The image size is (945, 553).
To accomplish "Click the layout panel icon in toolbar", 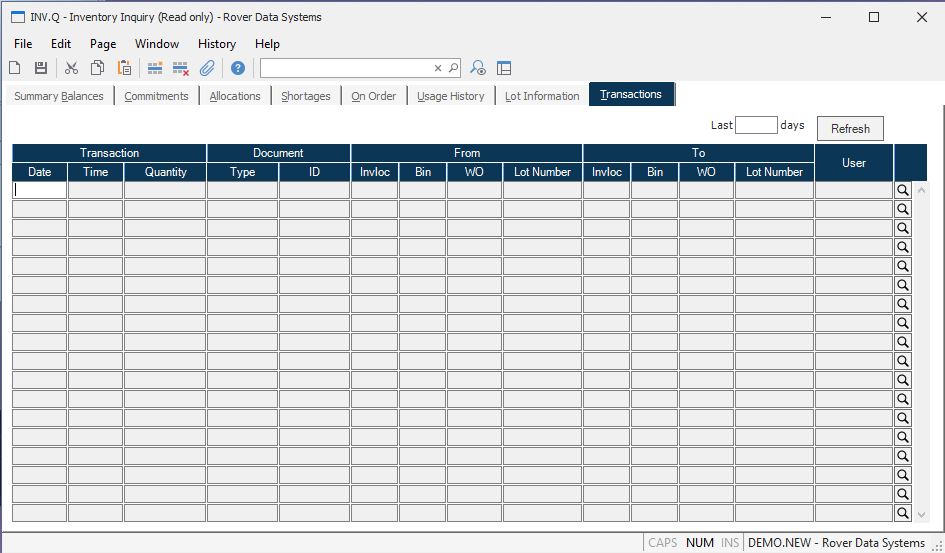I will [504, 68].
